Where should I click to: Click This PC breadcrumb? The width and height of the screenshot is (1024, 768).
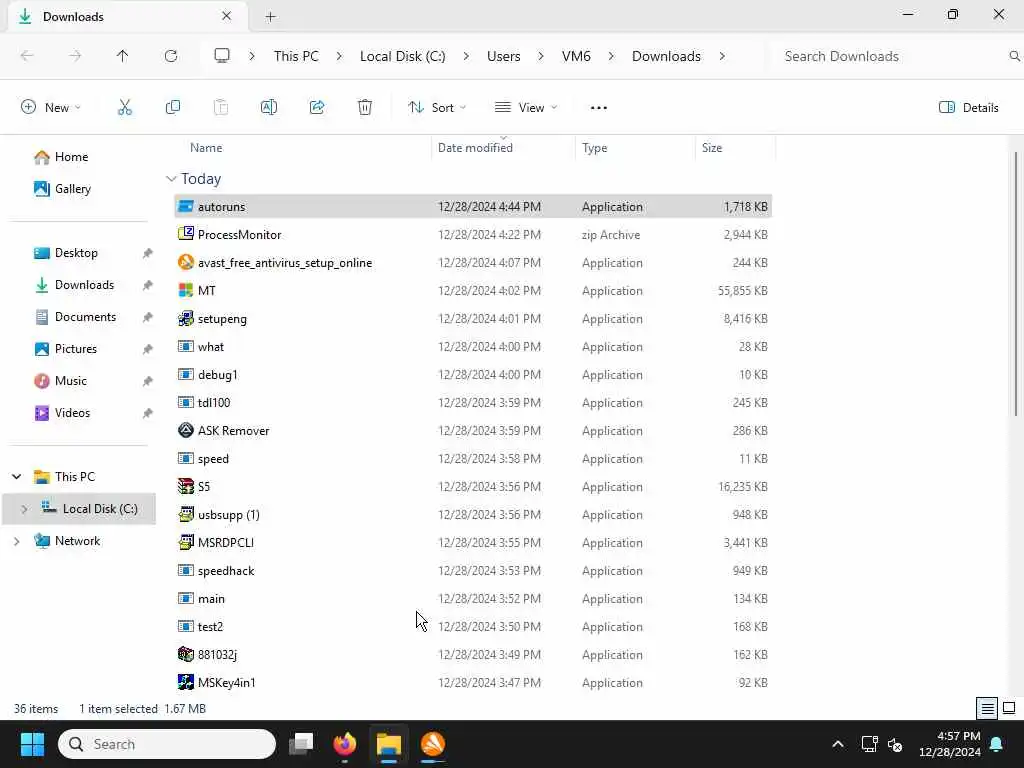(296, 56)
